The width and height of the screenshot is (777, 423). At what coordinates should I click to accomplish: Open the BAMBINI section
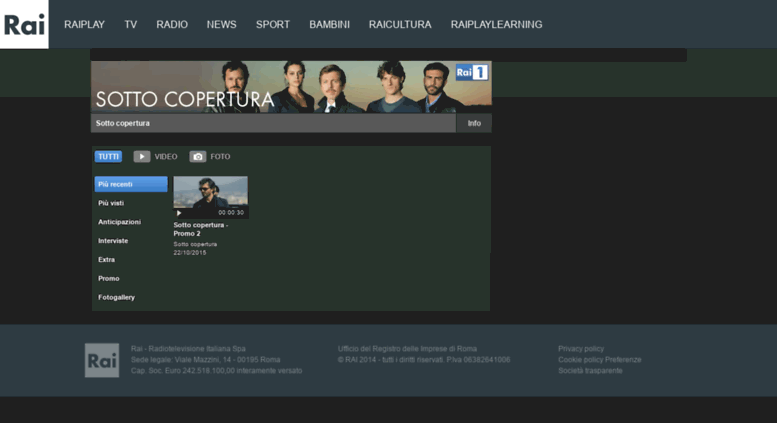(x=330, y=25)
